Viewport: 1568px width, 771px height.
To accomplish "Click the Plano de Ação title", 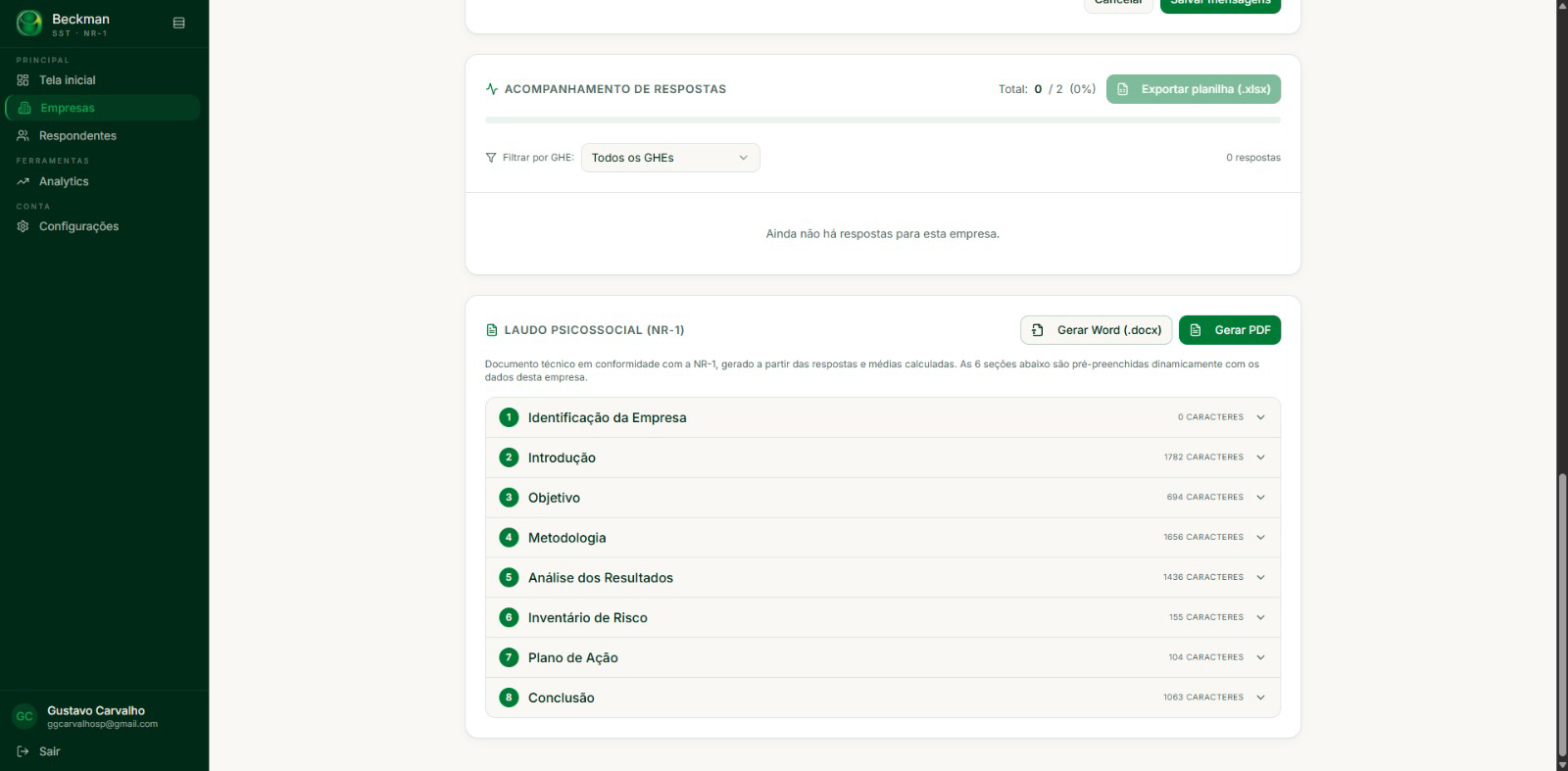I will [x=572, y=658].
